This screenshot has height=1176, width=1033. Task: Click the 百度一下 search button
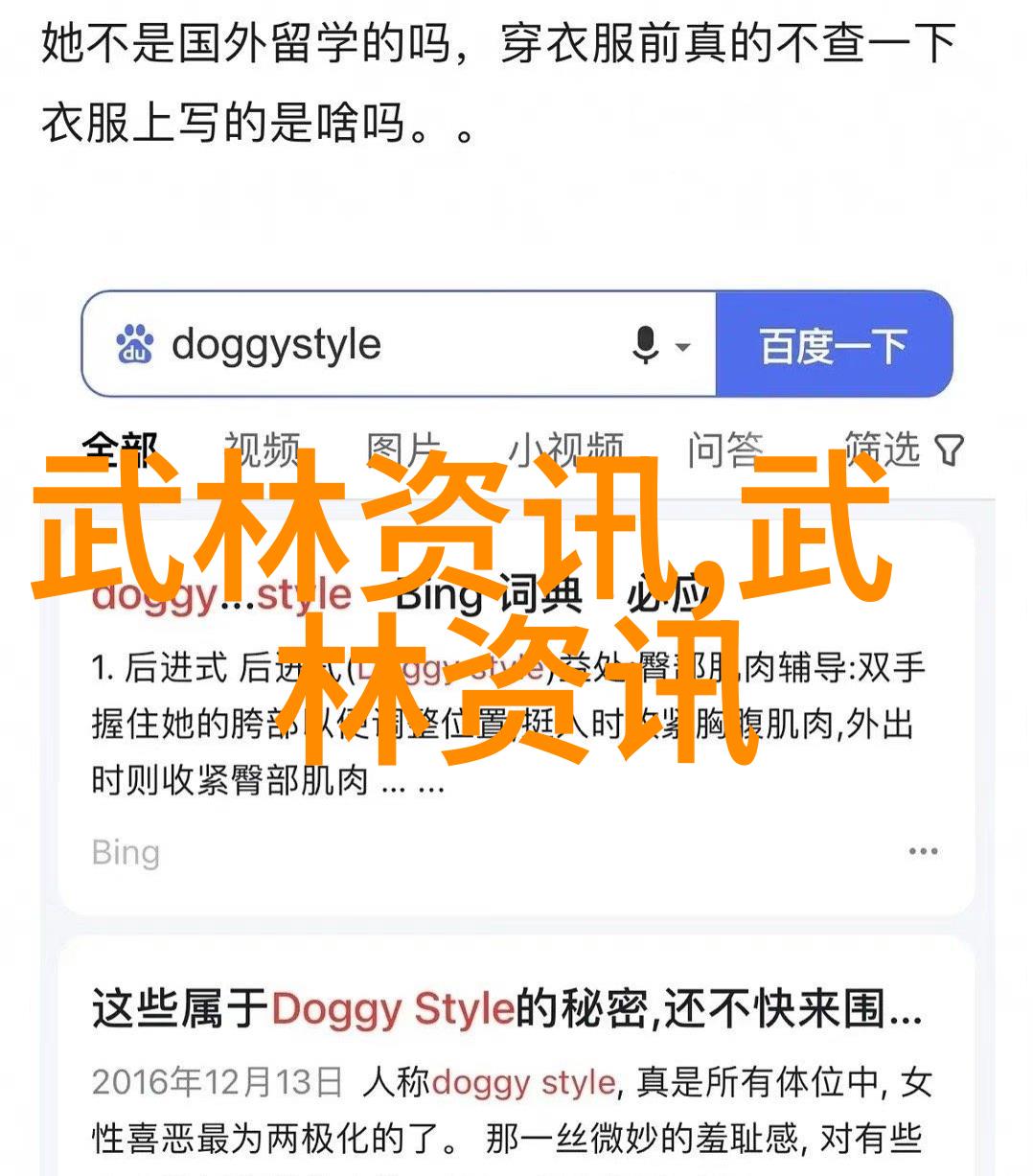[834, 345]
